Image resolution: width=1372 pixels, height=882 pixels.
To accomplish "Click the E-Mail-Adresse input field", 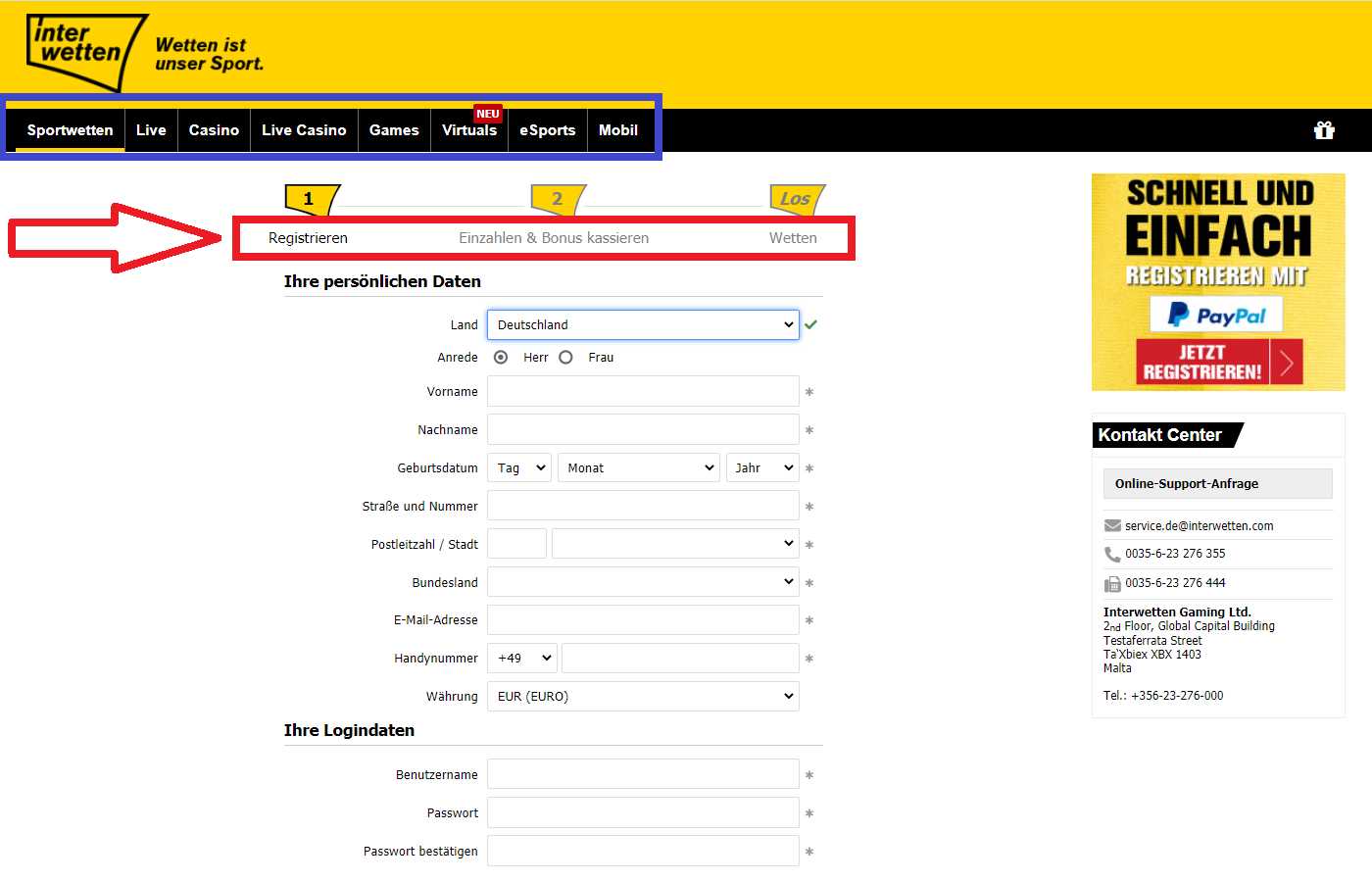I will [643, 620].
